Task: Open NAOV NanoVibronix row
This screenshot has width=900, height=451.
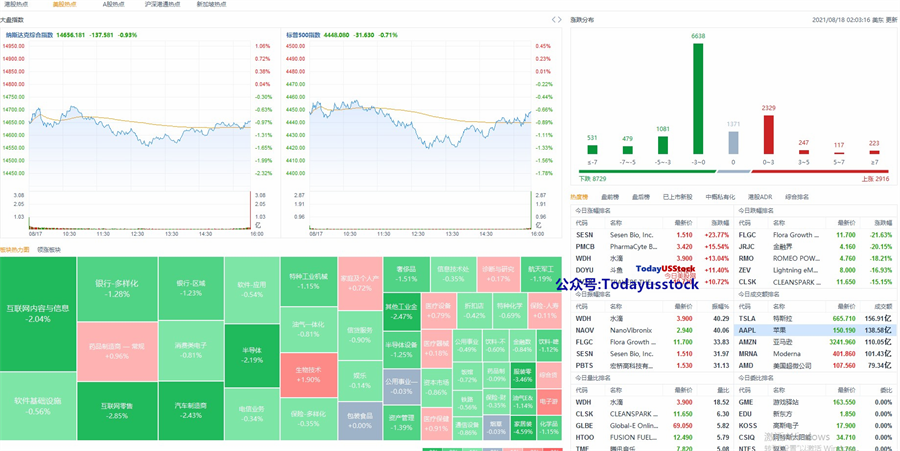Action: tap(651, 330)
